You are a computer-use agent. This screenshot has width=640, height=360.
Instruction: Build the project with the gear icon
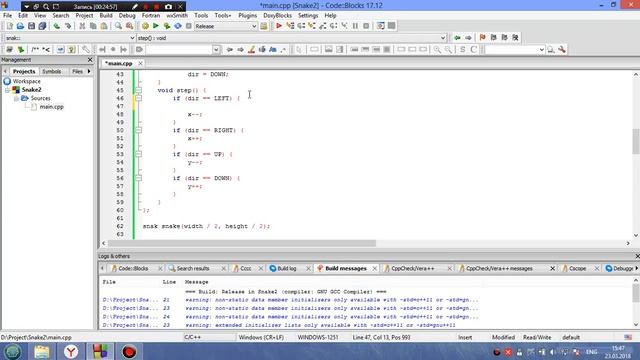pos(145,26)
